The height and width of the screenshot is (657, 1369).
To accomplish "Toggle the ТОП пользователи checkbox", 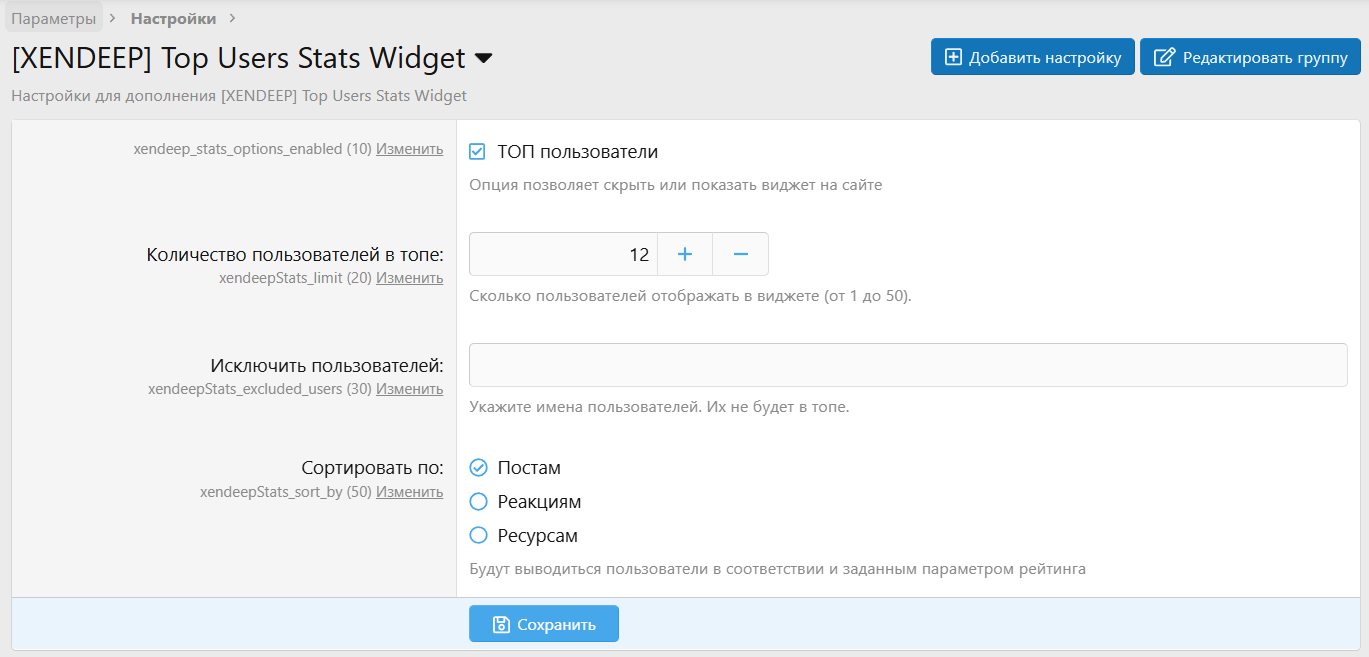I will (478, 152).
